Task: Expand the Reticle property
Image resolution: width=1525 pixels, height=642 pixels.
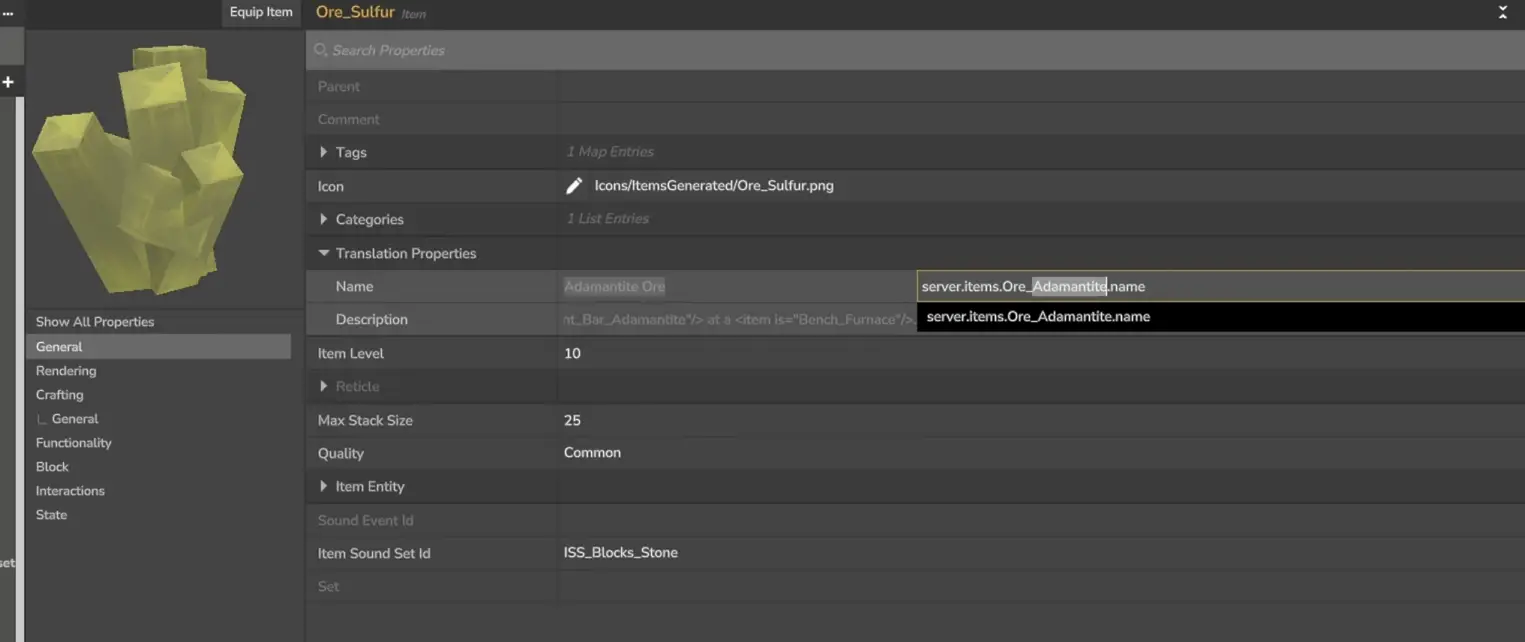Action: point(323,386)
